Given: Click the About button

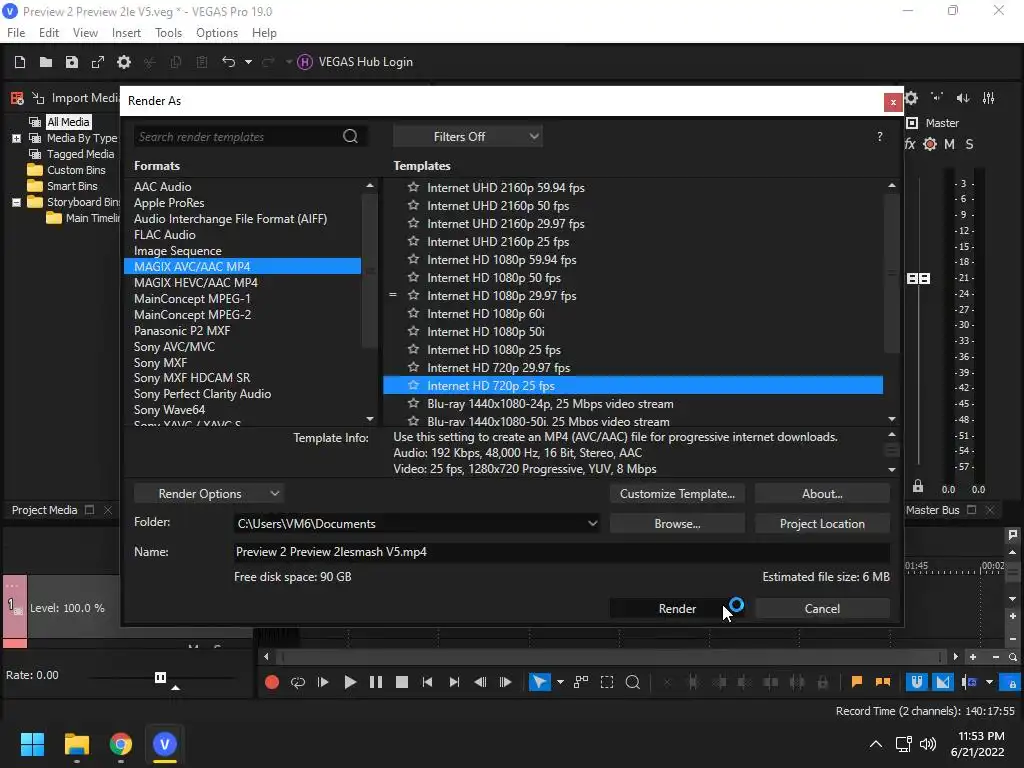Looking at the screenshot, I should click(822, 494).
